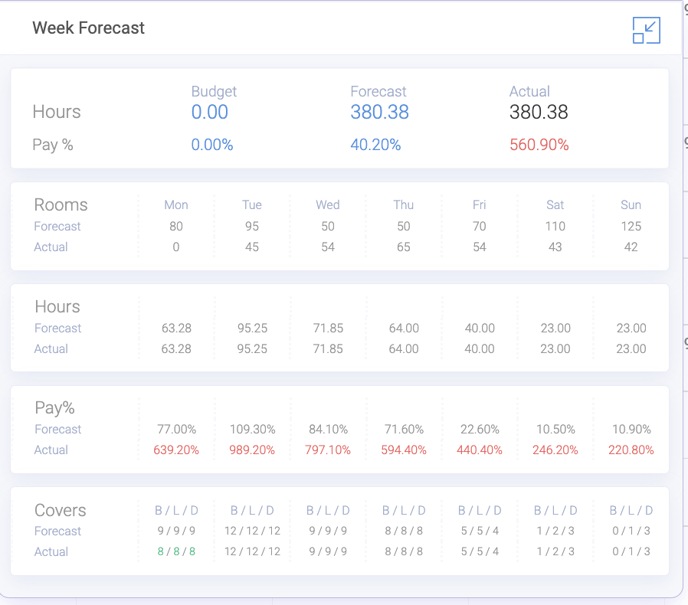The image size is (688, 605).
Task: Click Wed column header in Rooms
Action: pos(328,205)
